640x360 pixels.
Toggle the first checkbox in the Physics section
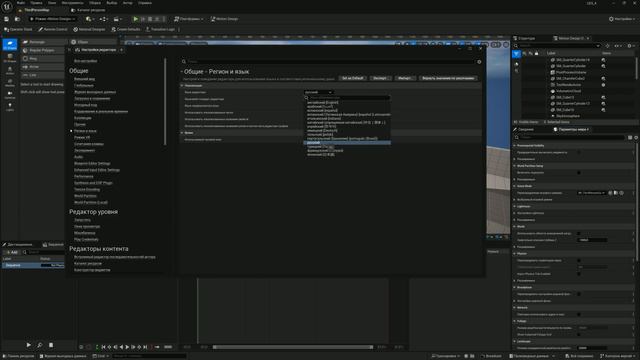pyautogui.click(x=579, y=260)
